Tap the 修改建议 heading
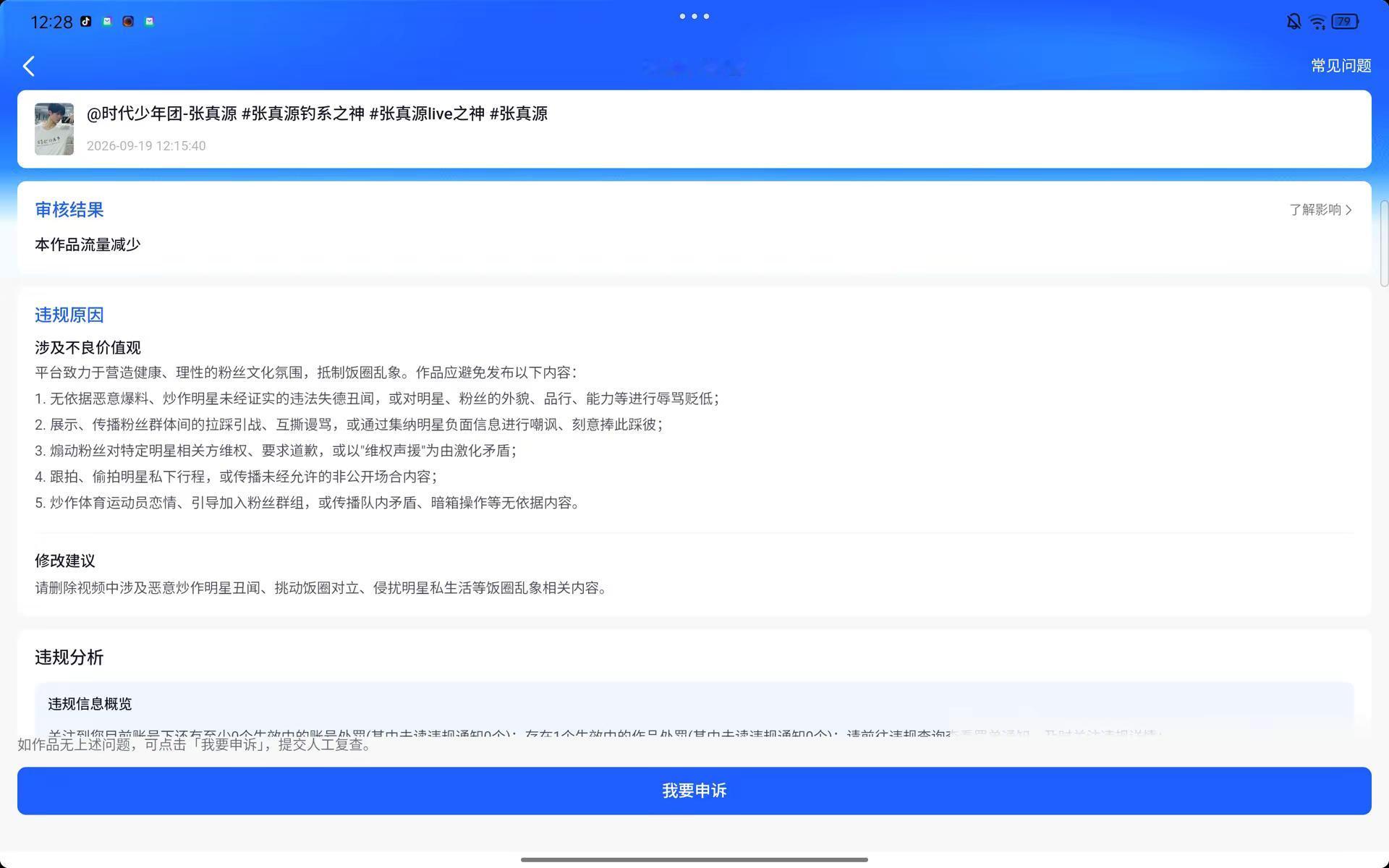The width and height of the screenshot is (1389, 868). pyautogui.click(x=65, y=561)
